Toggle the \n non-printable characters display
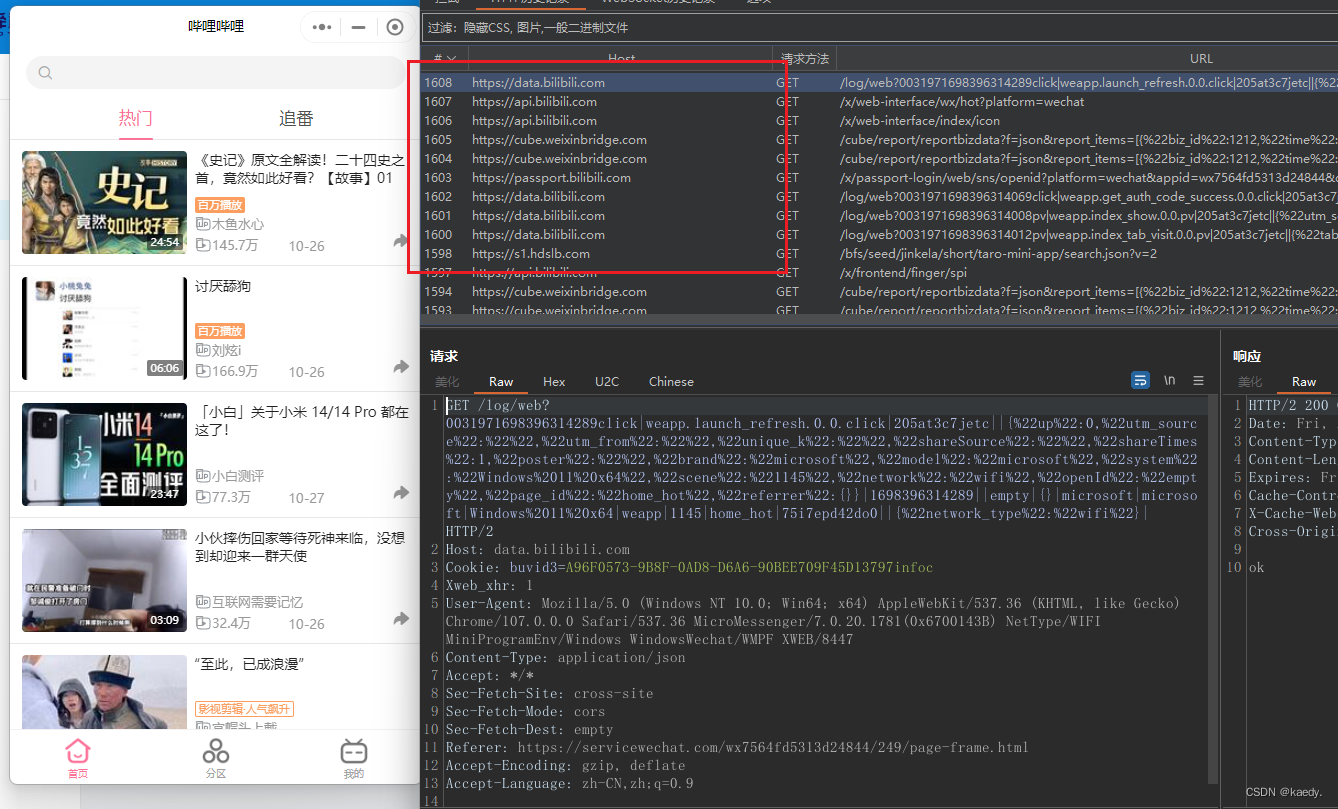 1170,380
